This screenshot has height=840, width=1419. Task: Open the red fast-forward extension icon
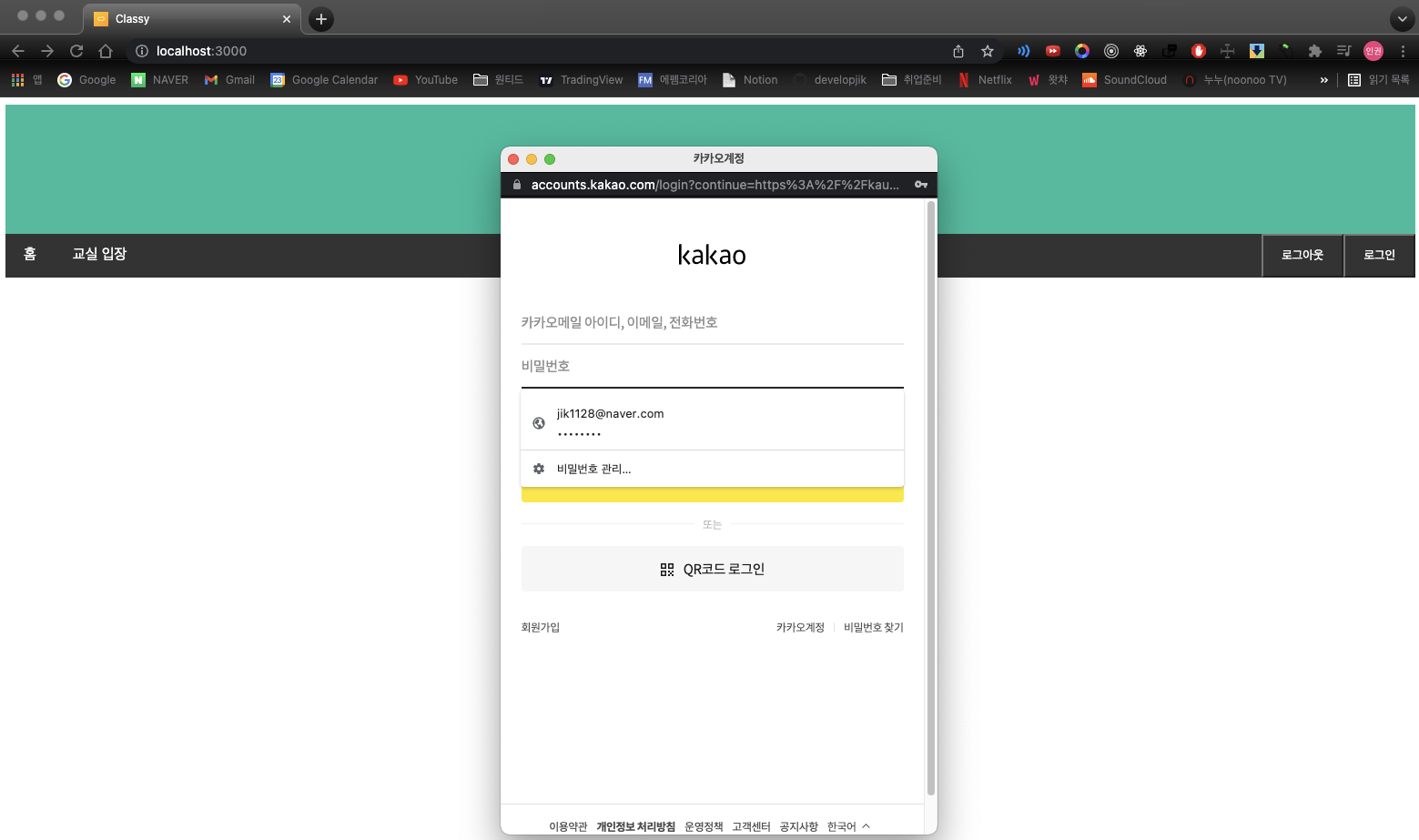pyautogui.click(x=1053, y=51)
